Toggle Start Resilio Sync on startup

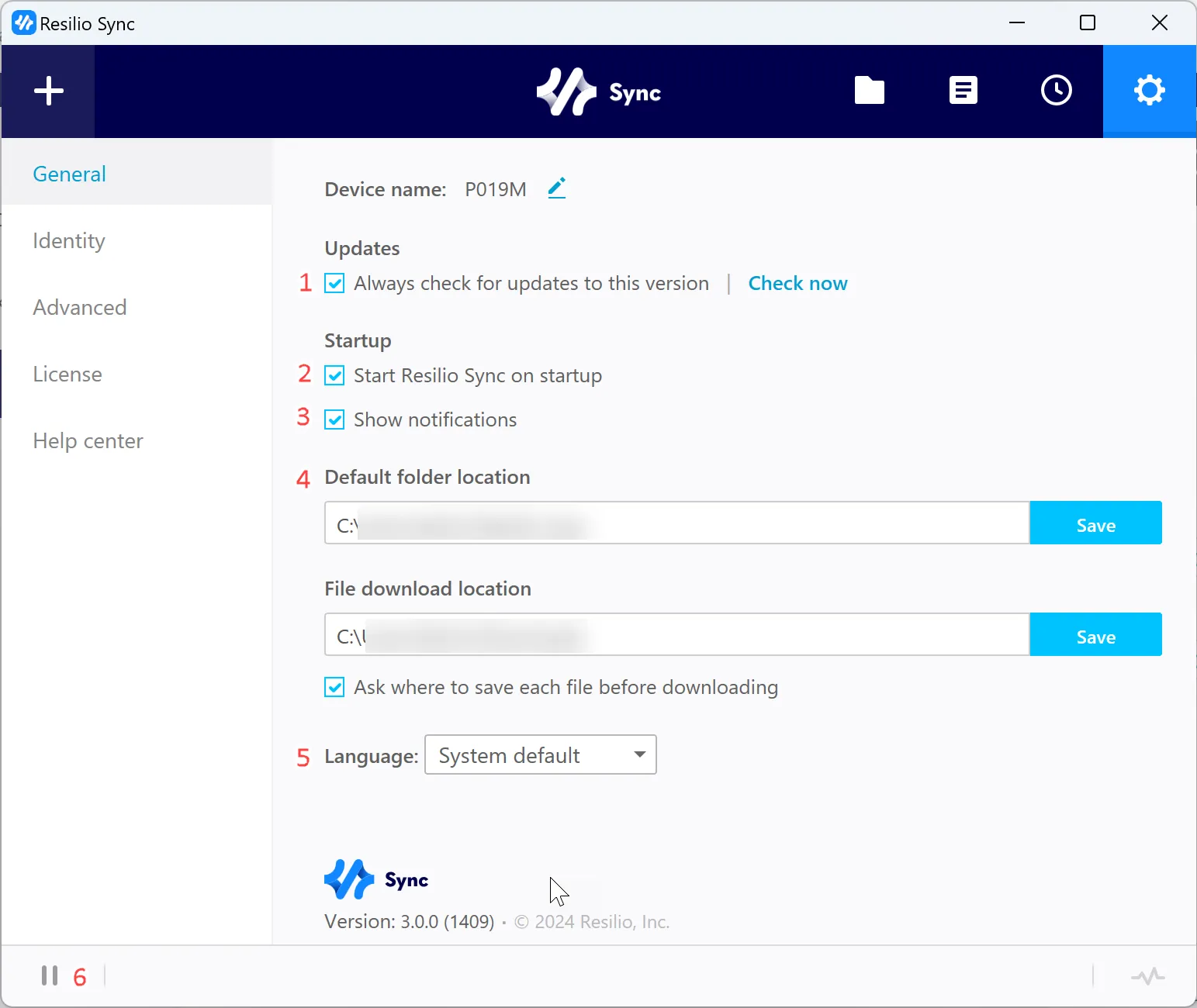point(334,376)
